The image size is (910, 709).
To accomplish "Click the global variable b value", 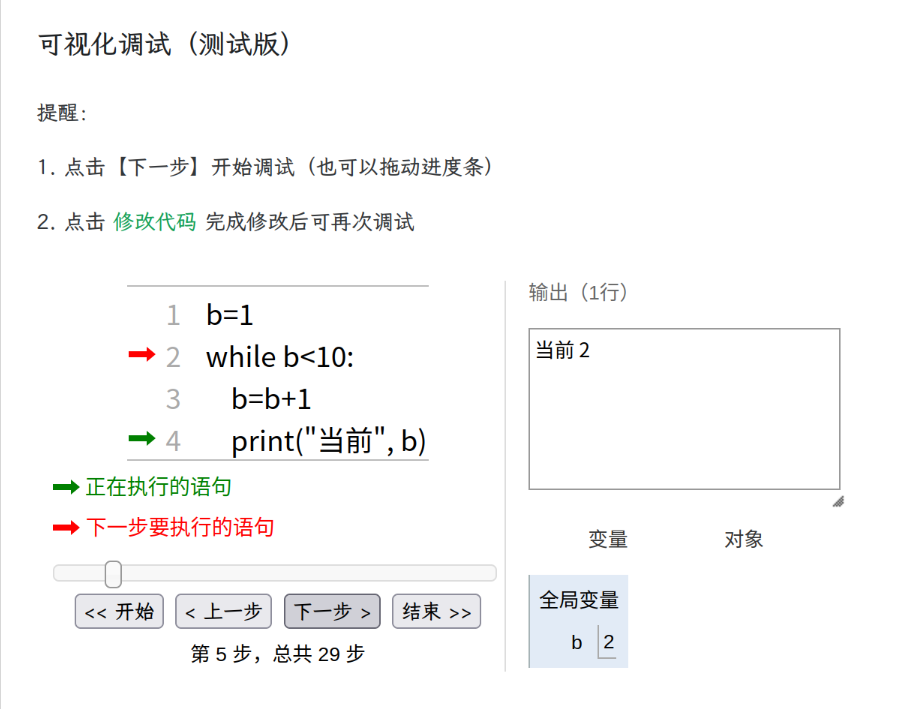I will tap(608, 642).
